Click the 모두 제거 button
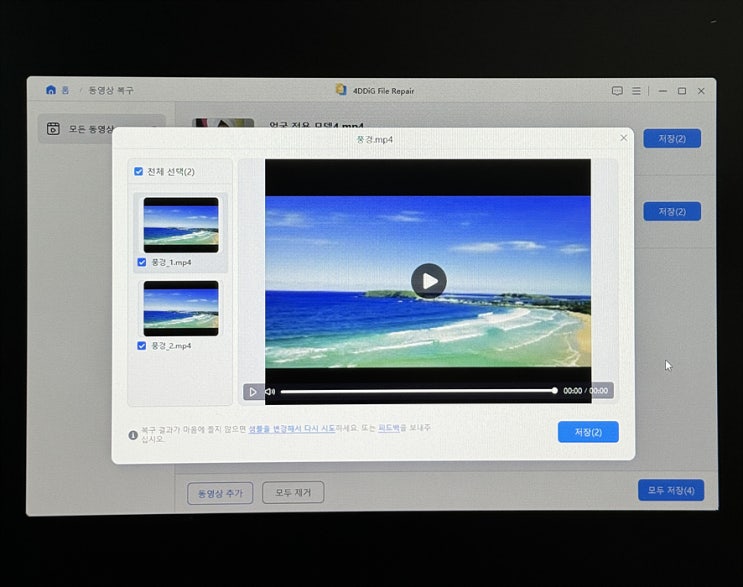This screenshot has height=587, width=743. 293,492
